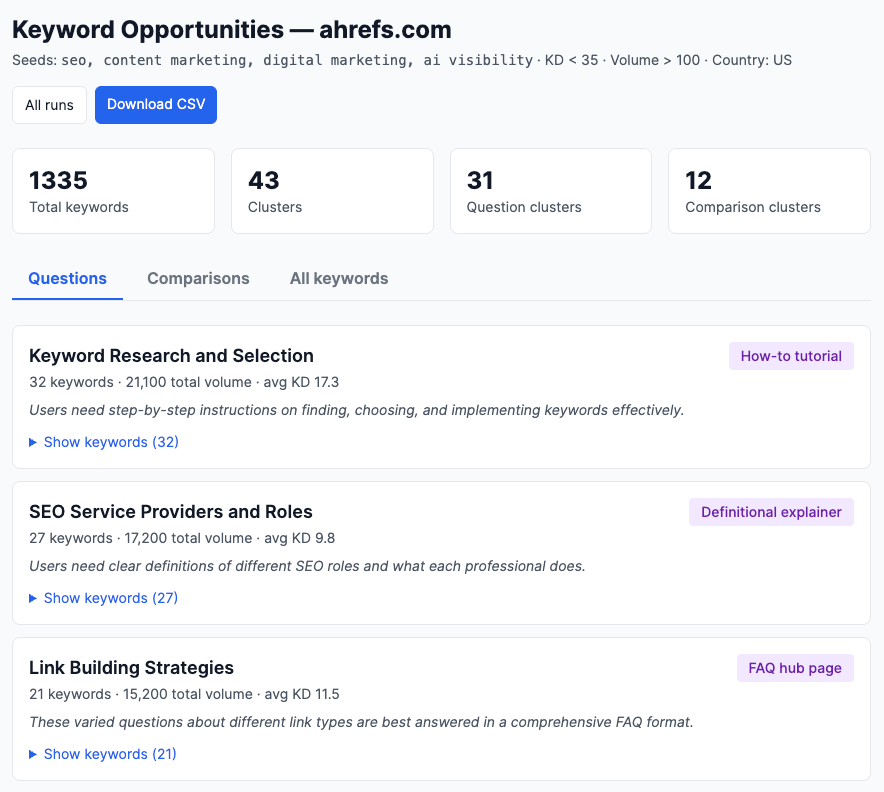Expand Show keywords for Link Building Strategies
The height and width of the screenshot is (792, 884).
(110, 754)
